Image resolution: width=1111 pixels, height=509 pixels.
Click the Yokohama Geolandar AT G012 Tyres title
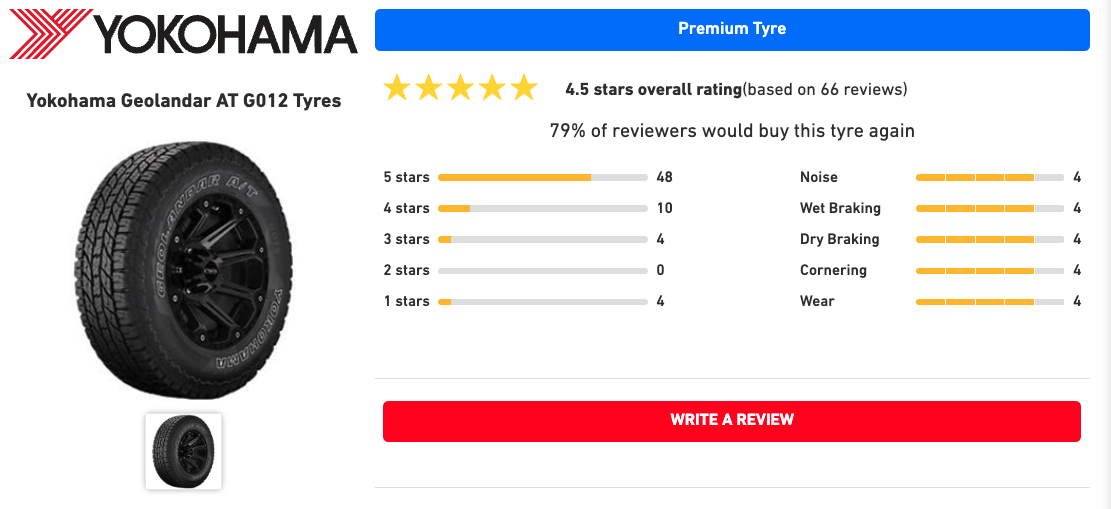(x=184, y=101)
